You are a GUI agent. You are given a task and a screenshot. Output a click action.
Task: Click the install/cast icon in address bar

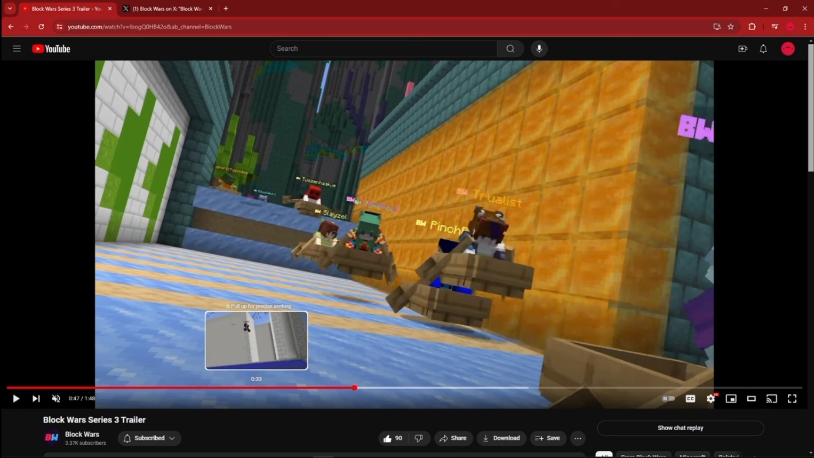click(x=717, y=26)
